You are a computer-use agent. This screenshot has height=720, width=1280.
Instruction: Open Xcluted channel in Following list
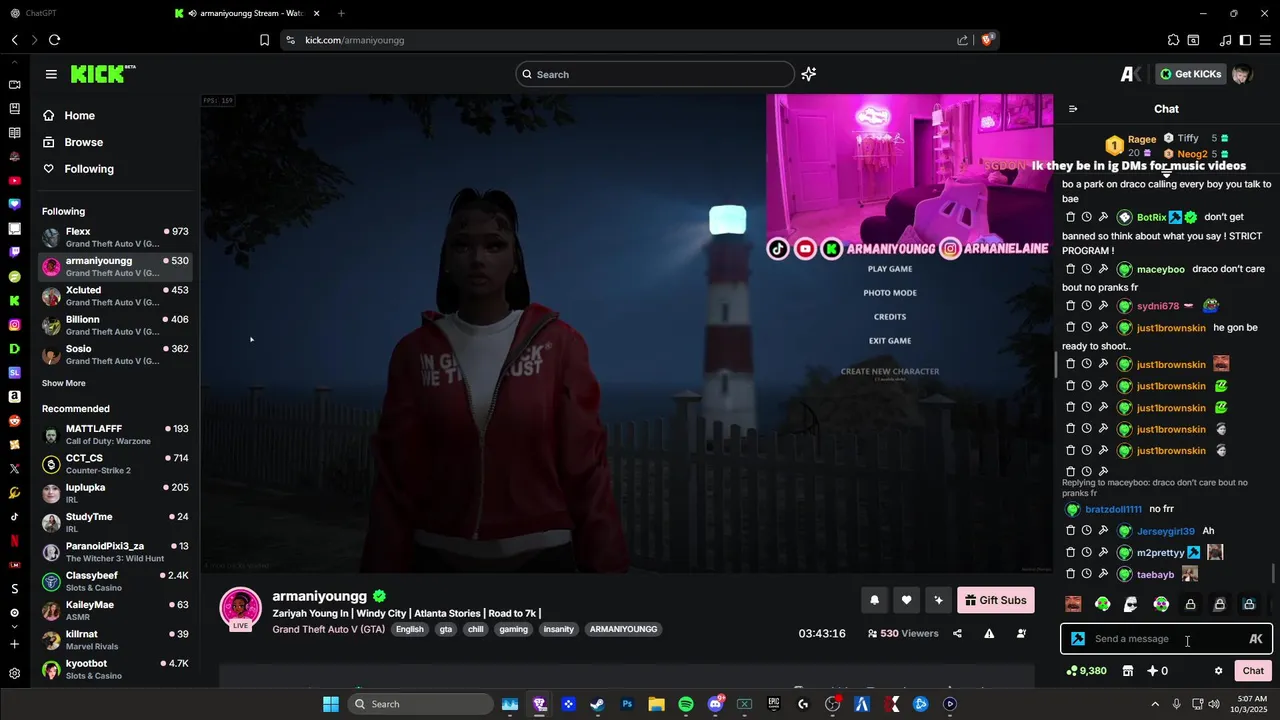(x=115, y=296)
